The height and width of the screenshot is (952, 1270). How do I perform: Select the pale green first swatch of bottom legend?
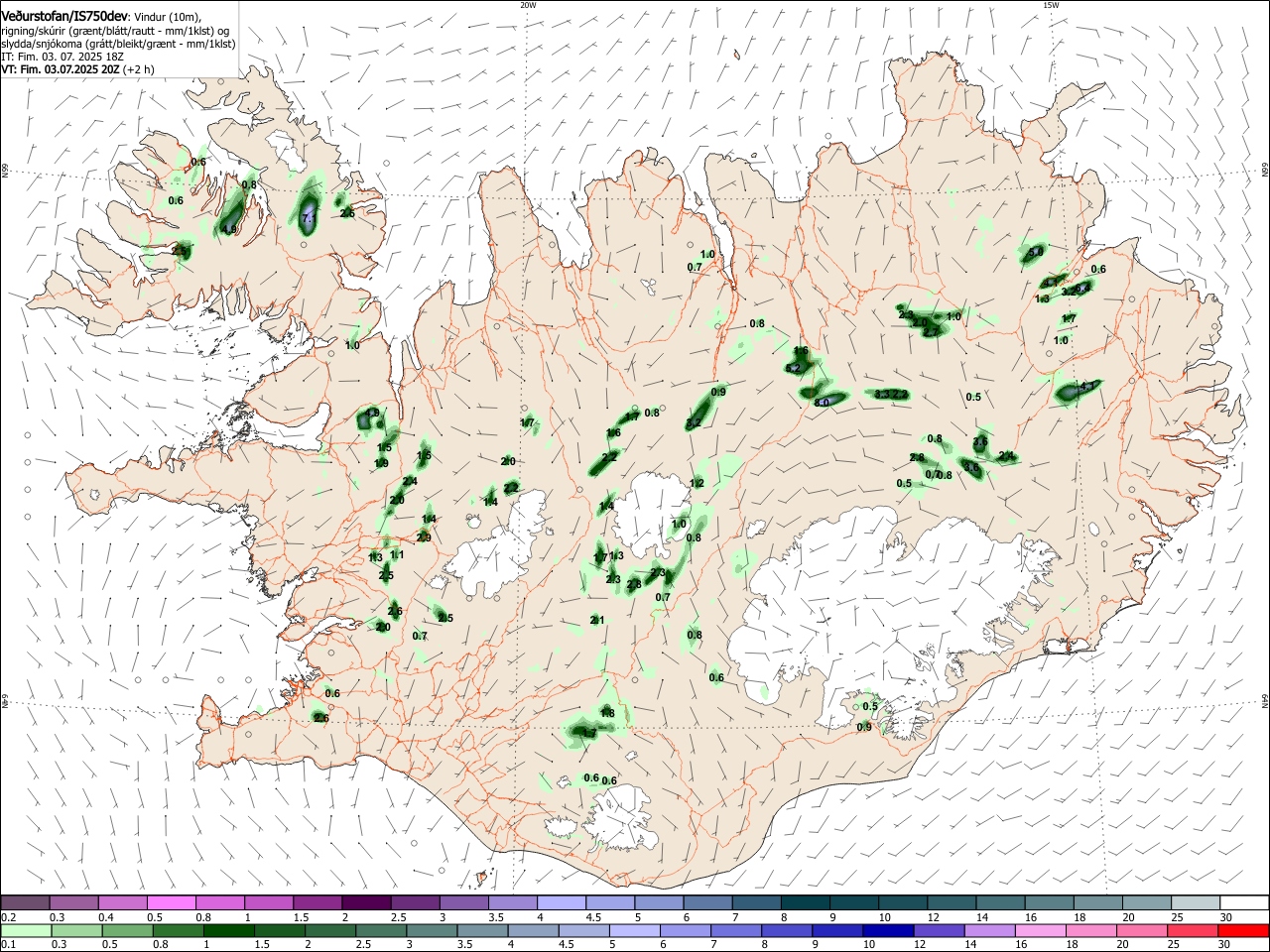coord(25,930)
